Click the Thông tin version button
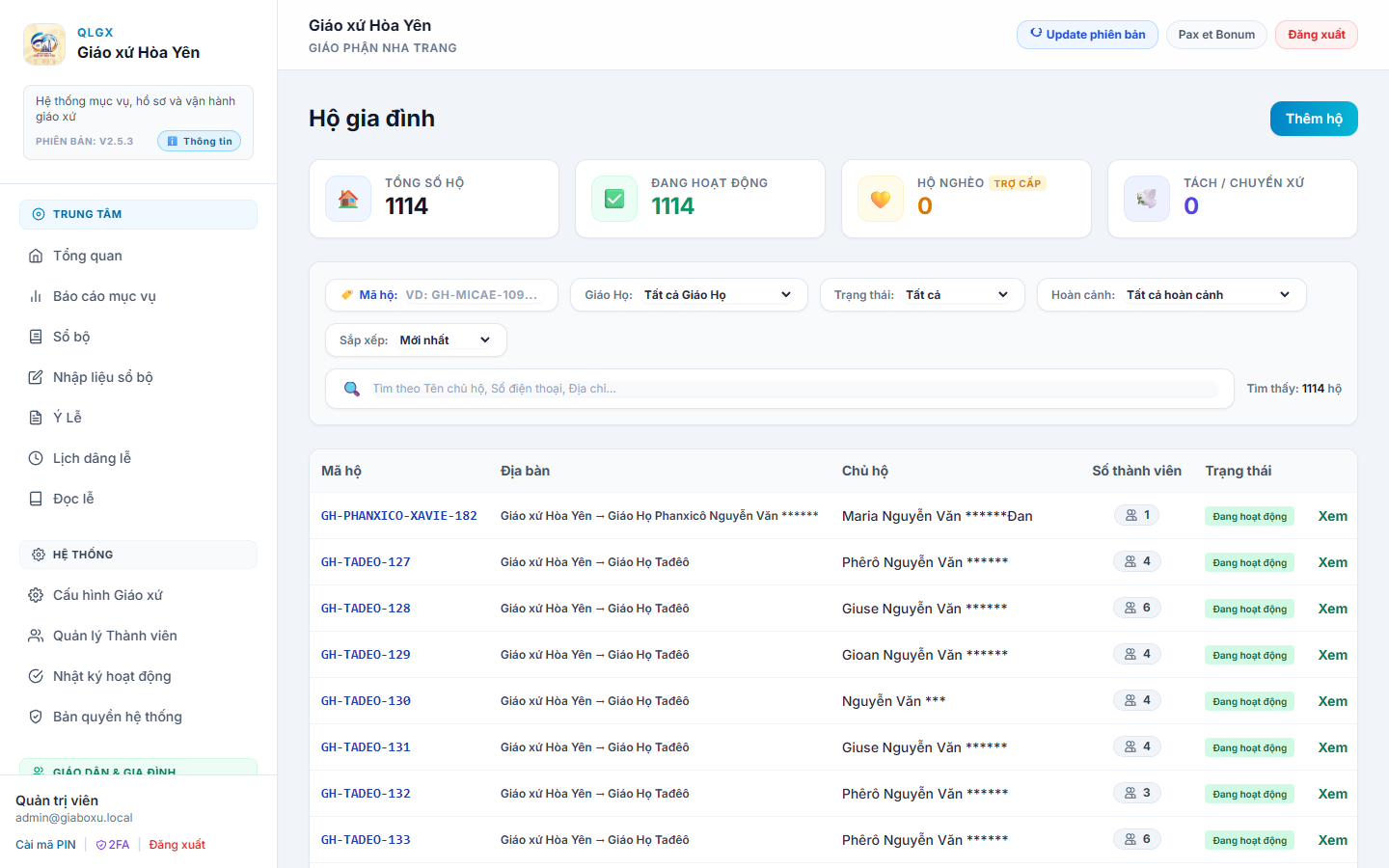The image size is (1389, 868). coord(199,141)
